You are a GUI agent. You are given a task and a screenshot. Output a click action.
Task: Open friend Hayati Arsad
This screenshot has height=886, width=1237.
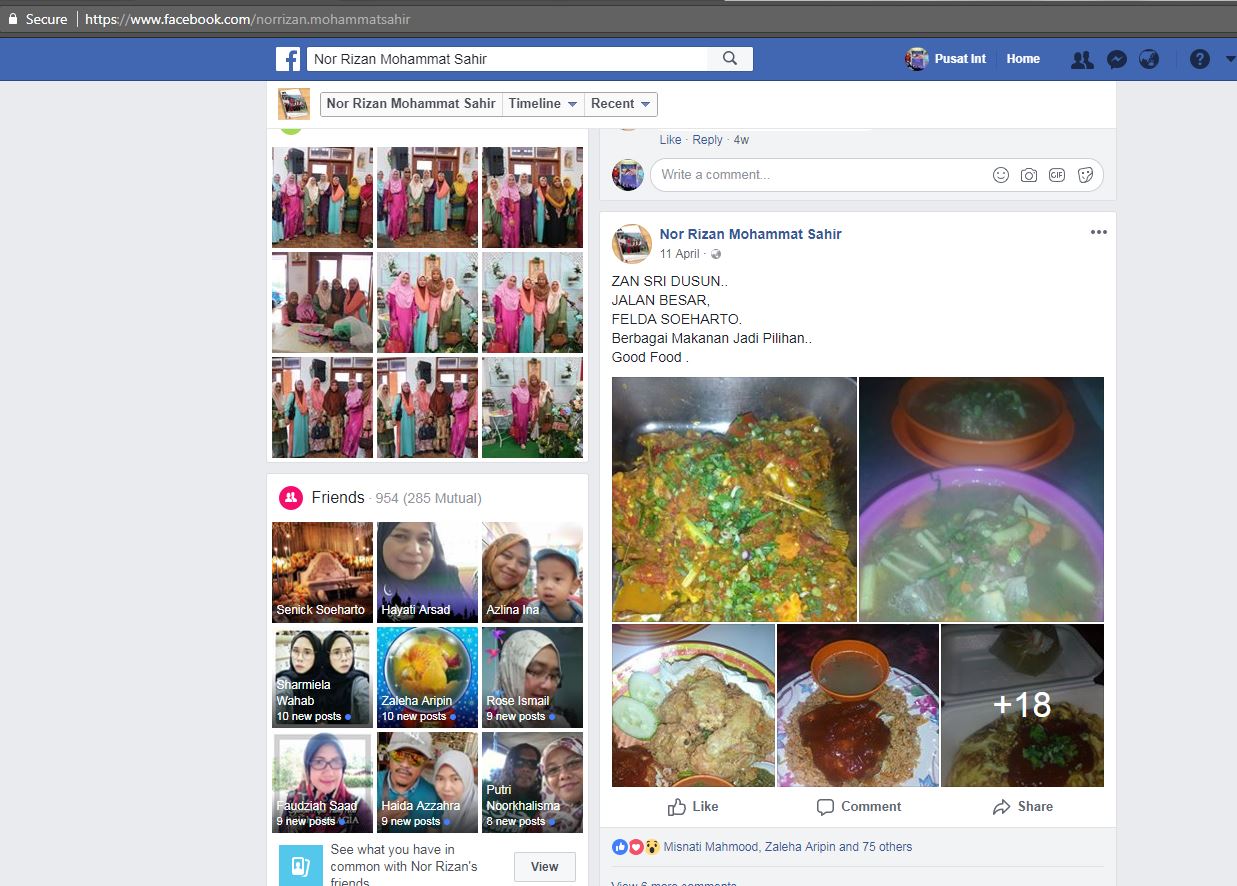(x=427, y=572)
